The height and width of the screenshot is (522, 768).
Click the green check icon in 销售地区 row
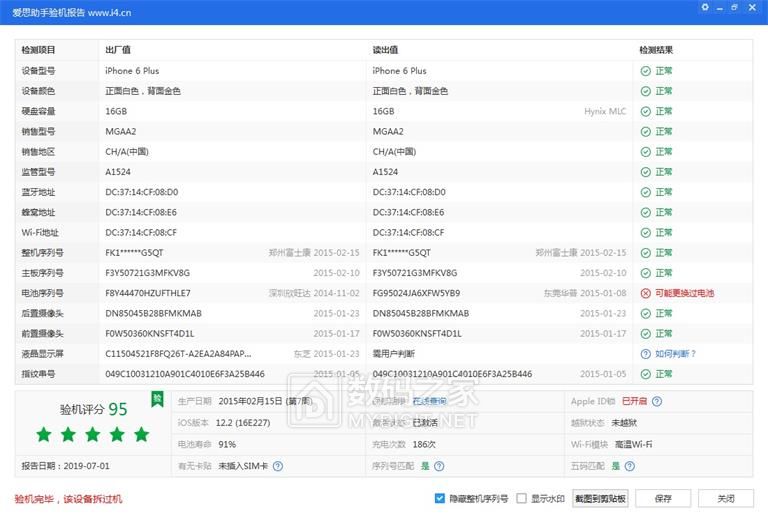pyautogui.click(x=646, y=152)
